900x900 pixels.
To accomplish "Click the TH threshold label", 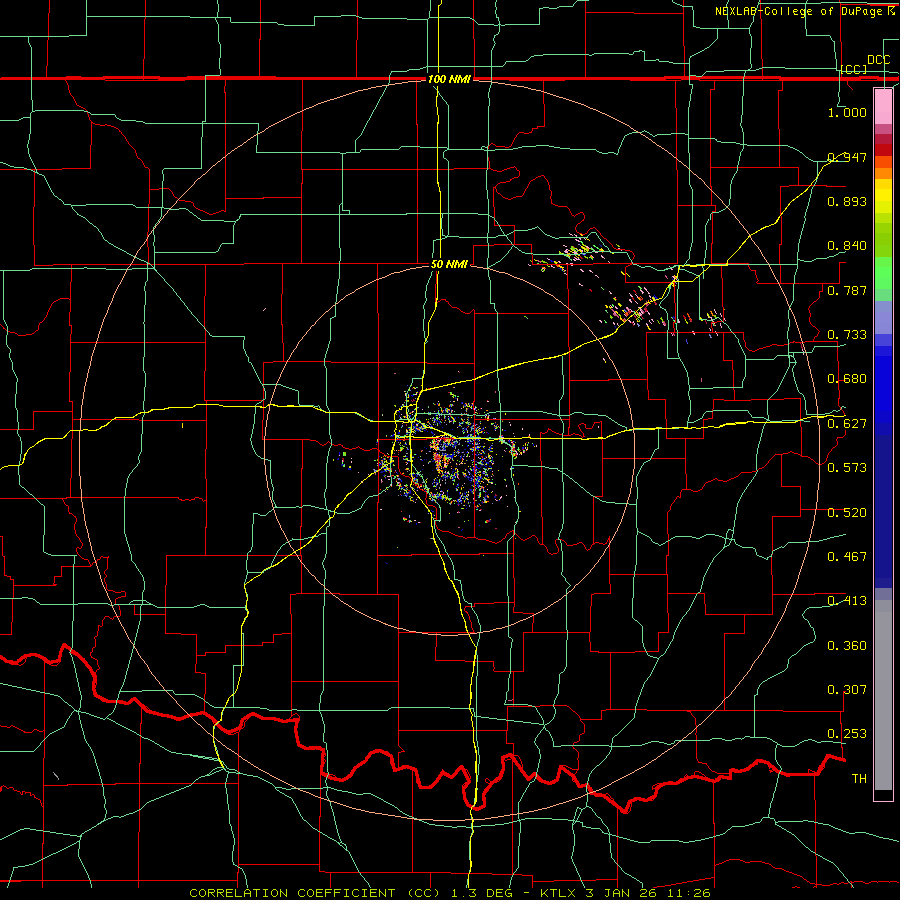I will click(859, 779).
